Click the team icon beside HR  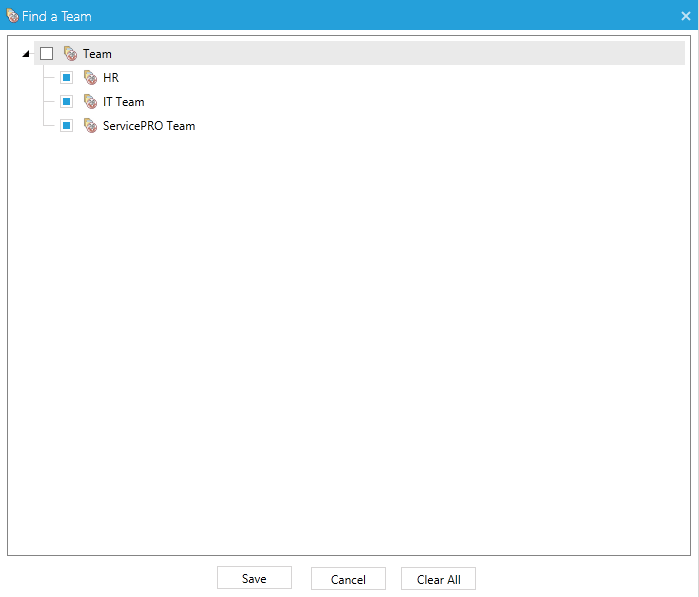point(90,78)
